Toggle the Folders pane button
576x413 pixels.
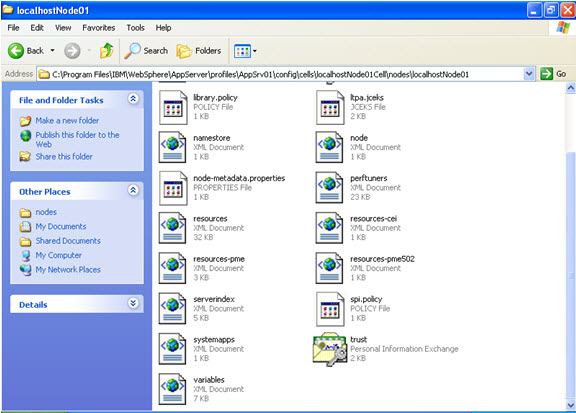199,51
